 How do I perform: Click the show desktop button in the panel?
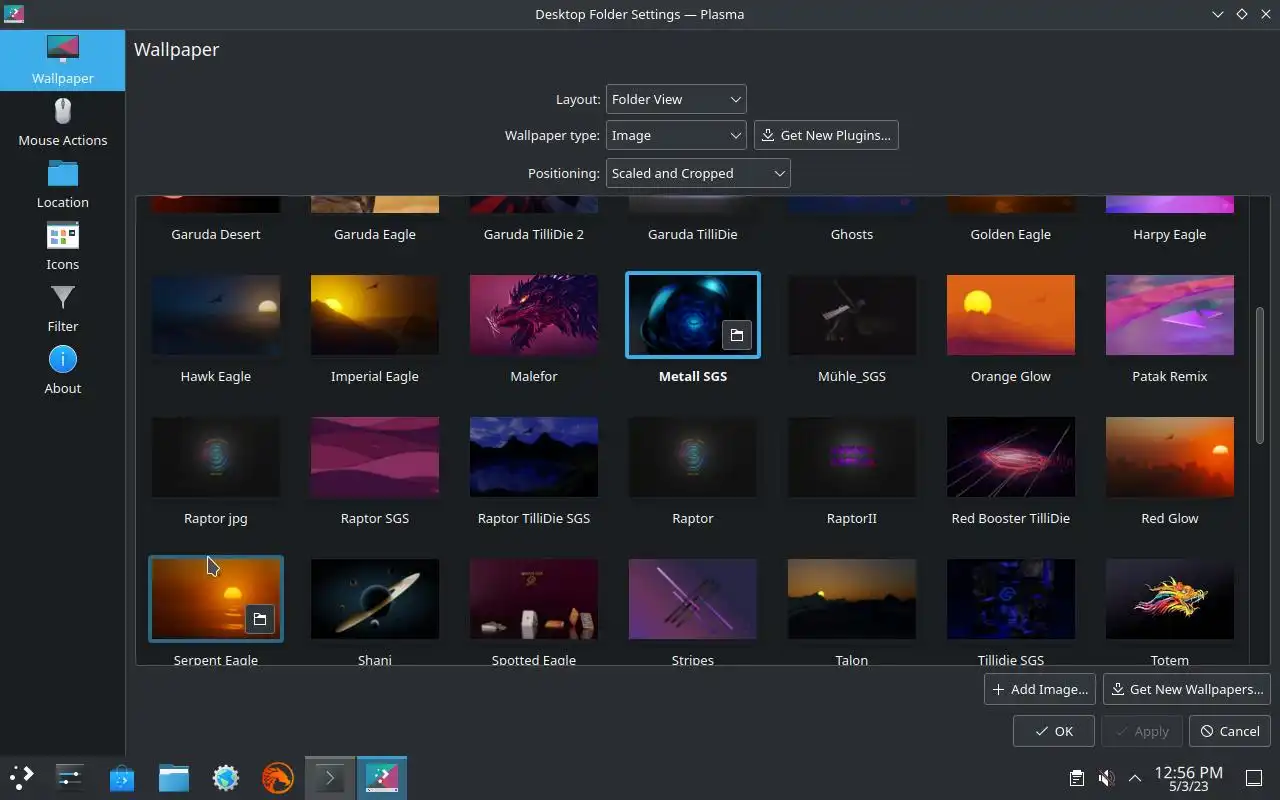pos(1253,778)
